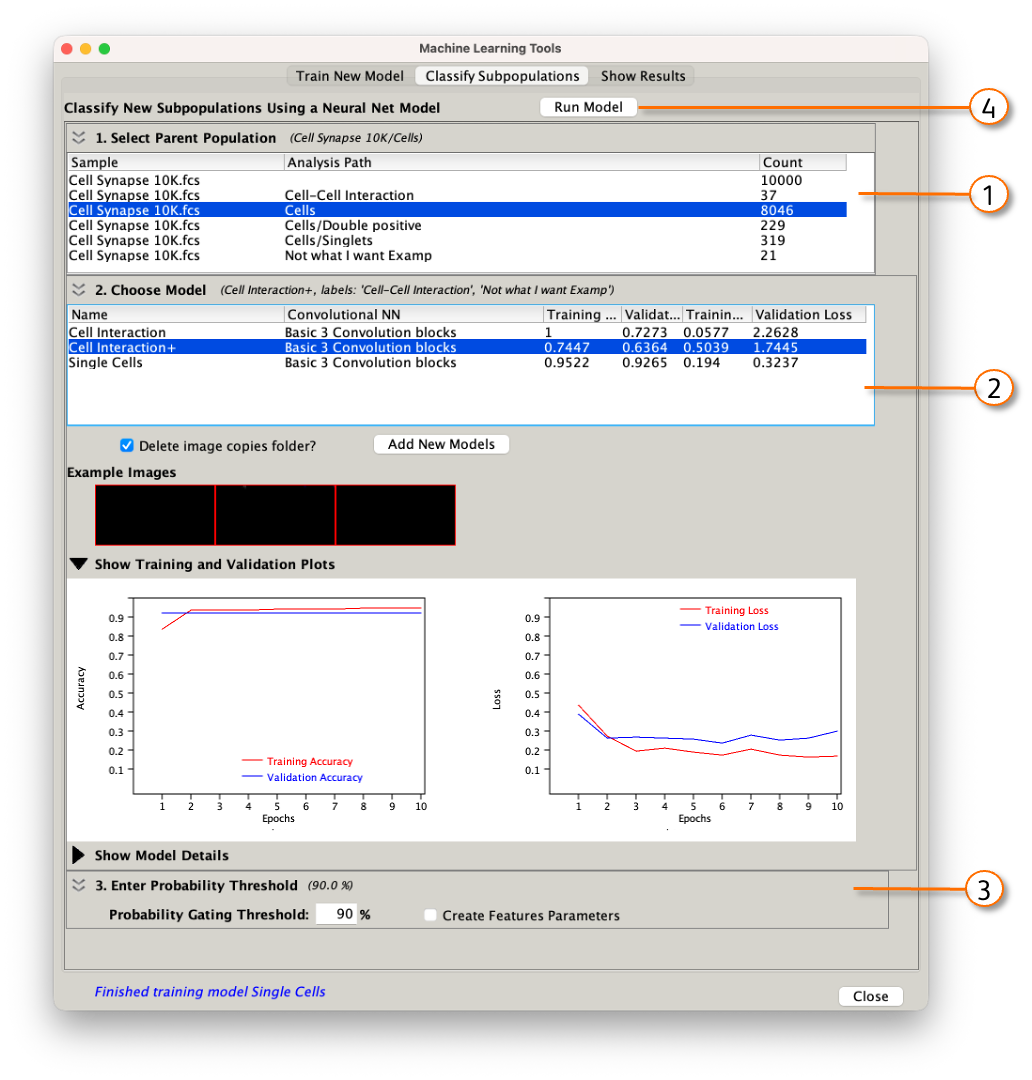1032x1080 pixels.
Task: Collapse the Select Parent Population section chevron
Action: tap(78, 138)
